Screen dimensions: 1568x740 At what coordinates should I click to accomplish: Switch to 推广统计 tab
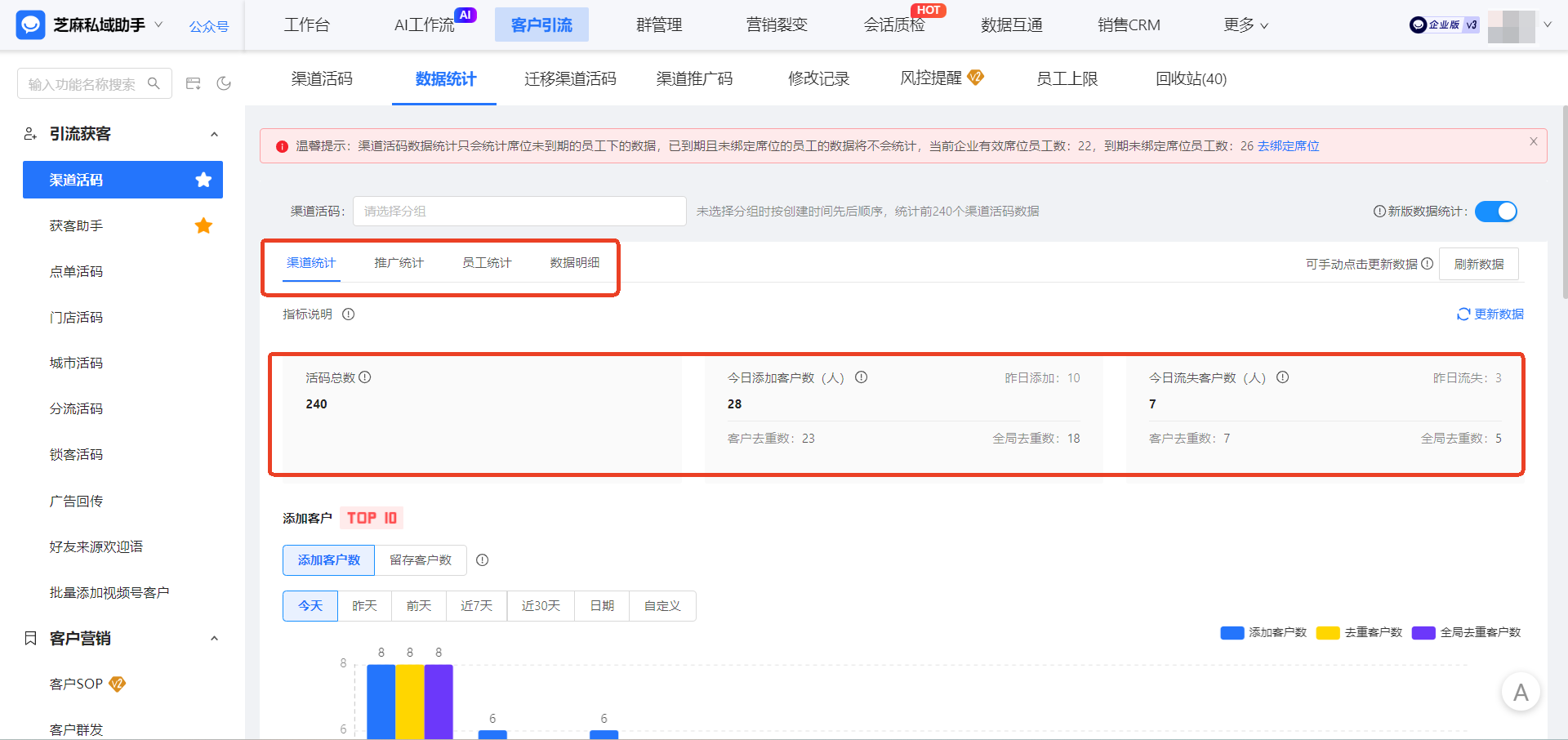pos(399,263)
